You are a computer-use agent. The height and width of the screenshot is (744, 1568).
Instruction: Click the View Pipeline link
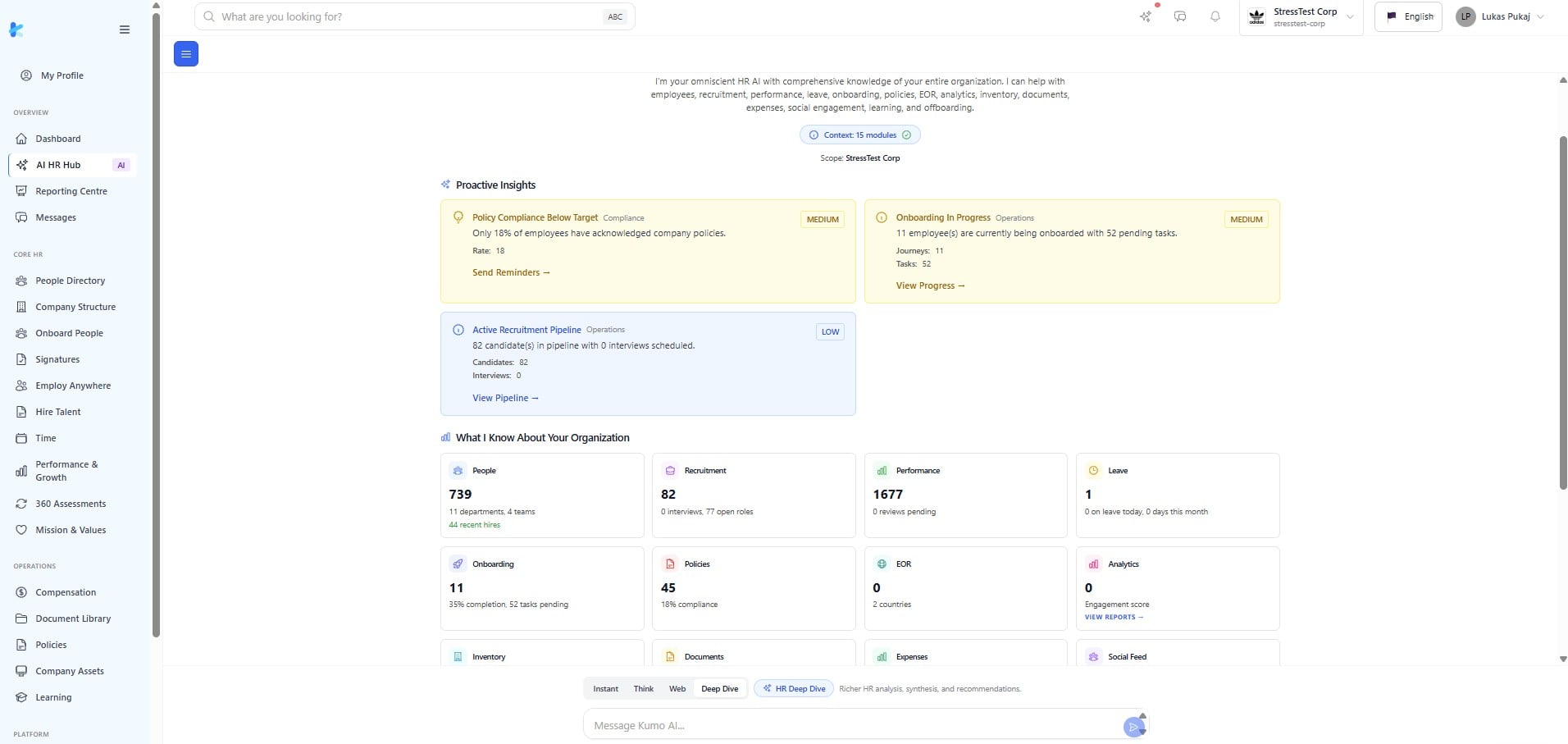(x=504, y=398)
